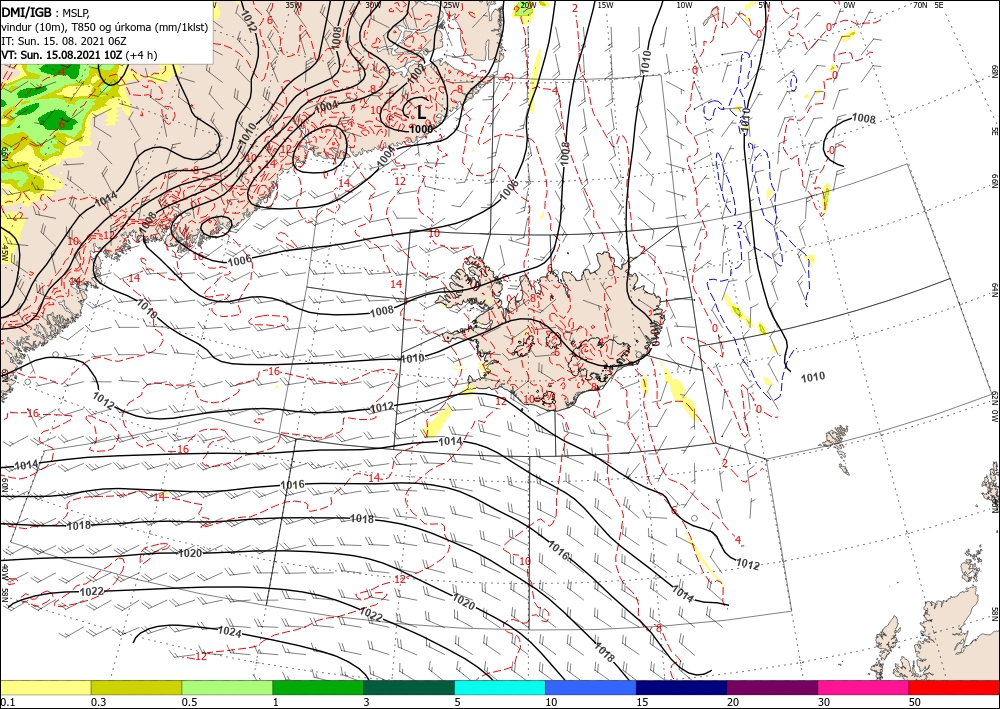Image resolution: width=1000 pixels, height=709 pixels.
Task: Click the '70N 5E' corner grid label
Action: 928,5
